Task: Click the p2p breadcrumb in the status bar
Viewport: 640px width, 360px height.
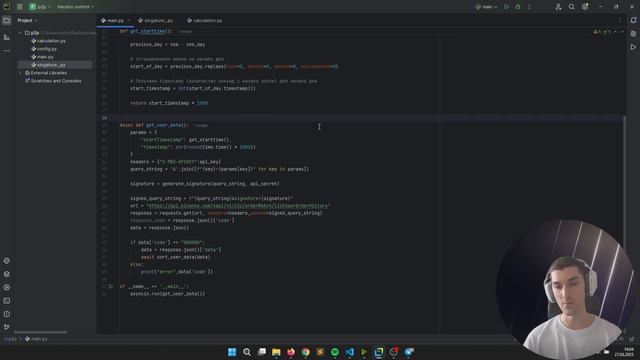Action: 10,339
